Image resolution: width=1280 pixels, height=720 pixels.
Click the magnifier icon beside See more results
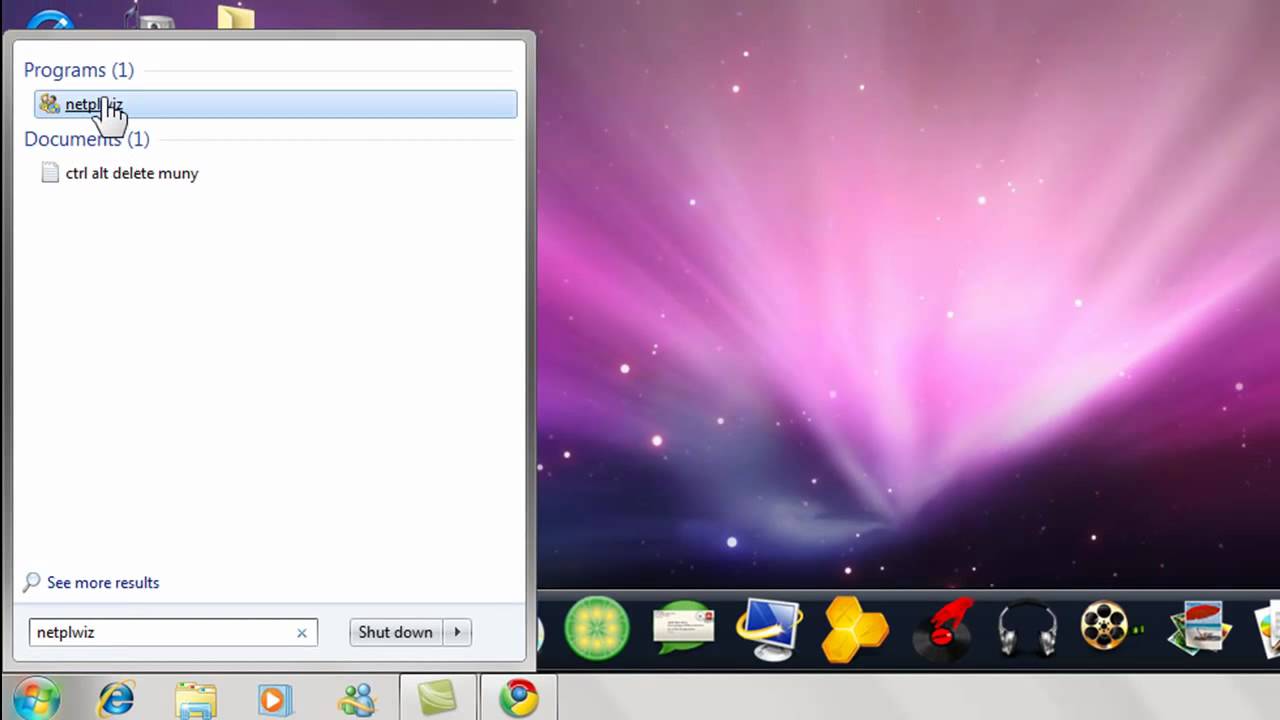point(32,582)
